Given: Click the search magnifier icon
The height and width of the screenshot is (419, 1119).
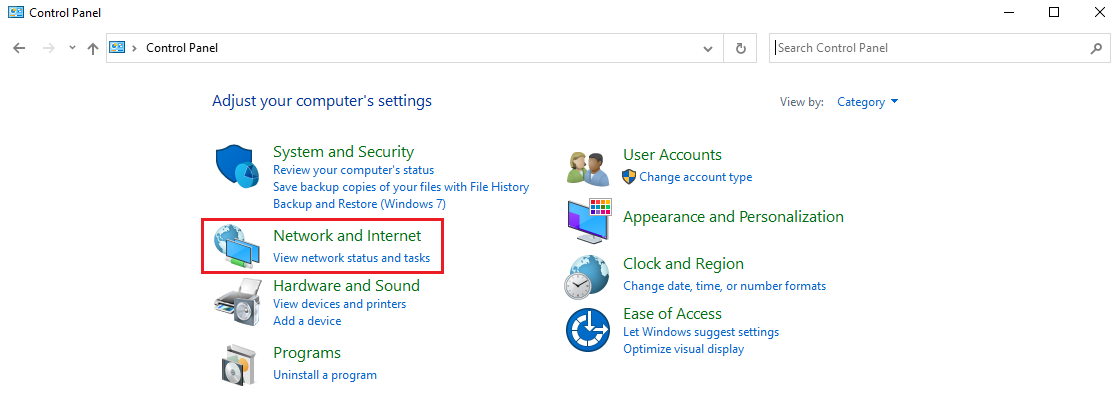Looking at the screenshot, I should tap(1095, 48).
